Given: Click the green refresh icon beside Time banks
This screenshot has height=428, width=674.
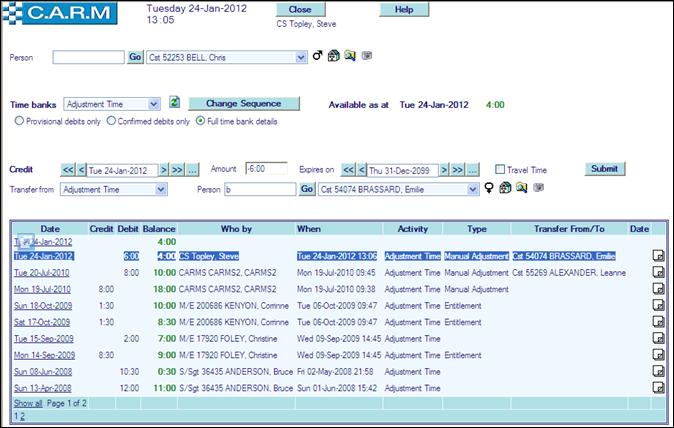Looking at the screenshot, I should click(x=174, y=103).
